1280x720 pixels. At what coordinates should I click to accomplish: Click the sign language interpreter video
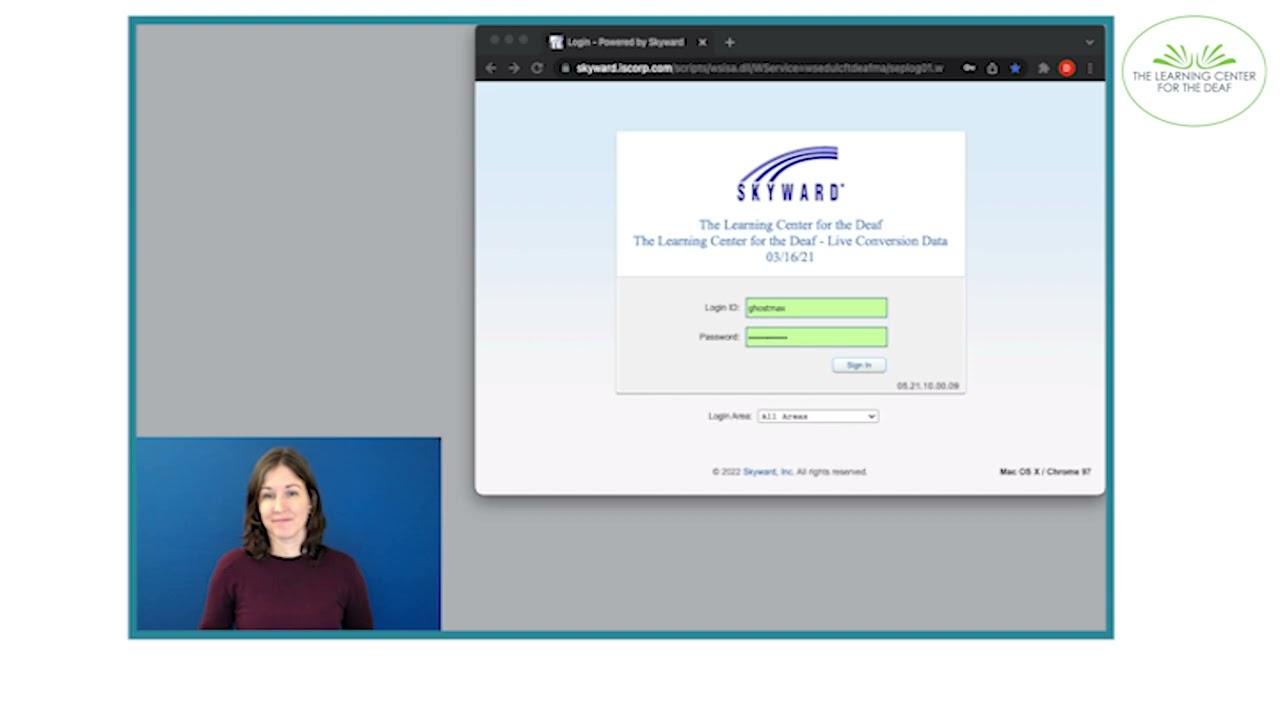(288, 534)
